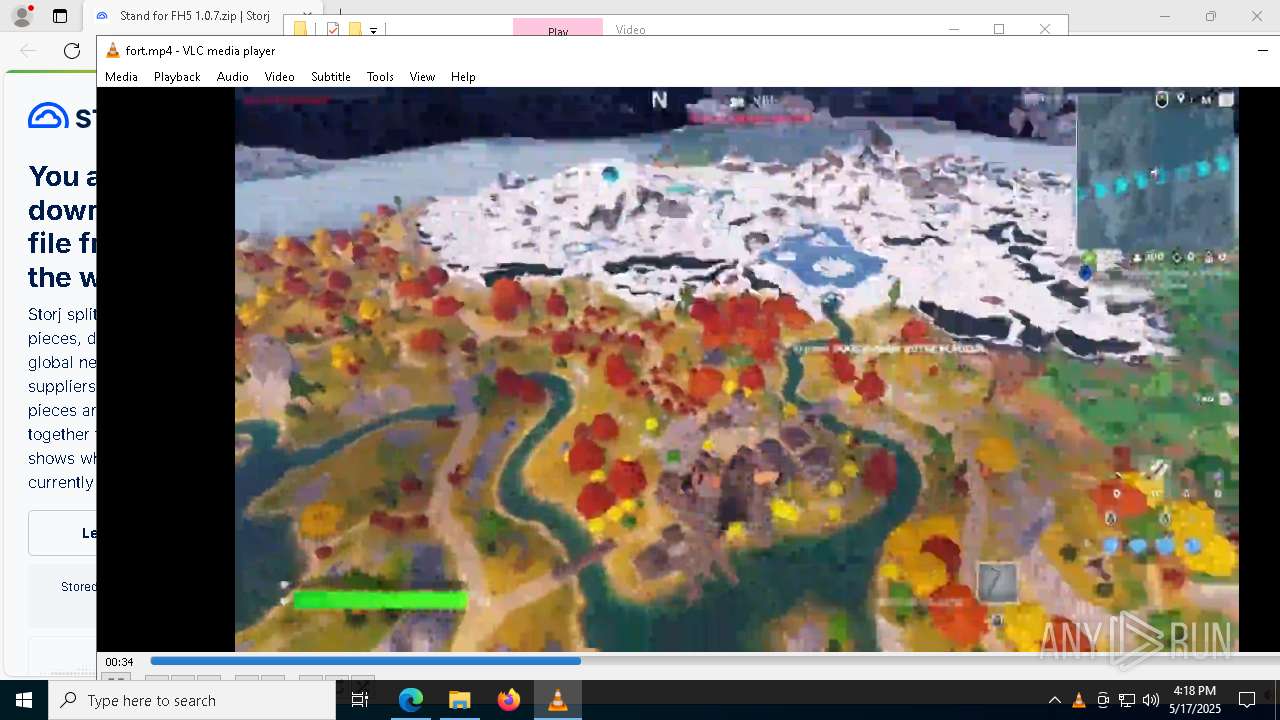Click the fortnite video playback area
Viewport: 1280px width, 720px height.
point(736,369)
